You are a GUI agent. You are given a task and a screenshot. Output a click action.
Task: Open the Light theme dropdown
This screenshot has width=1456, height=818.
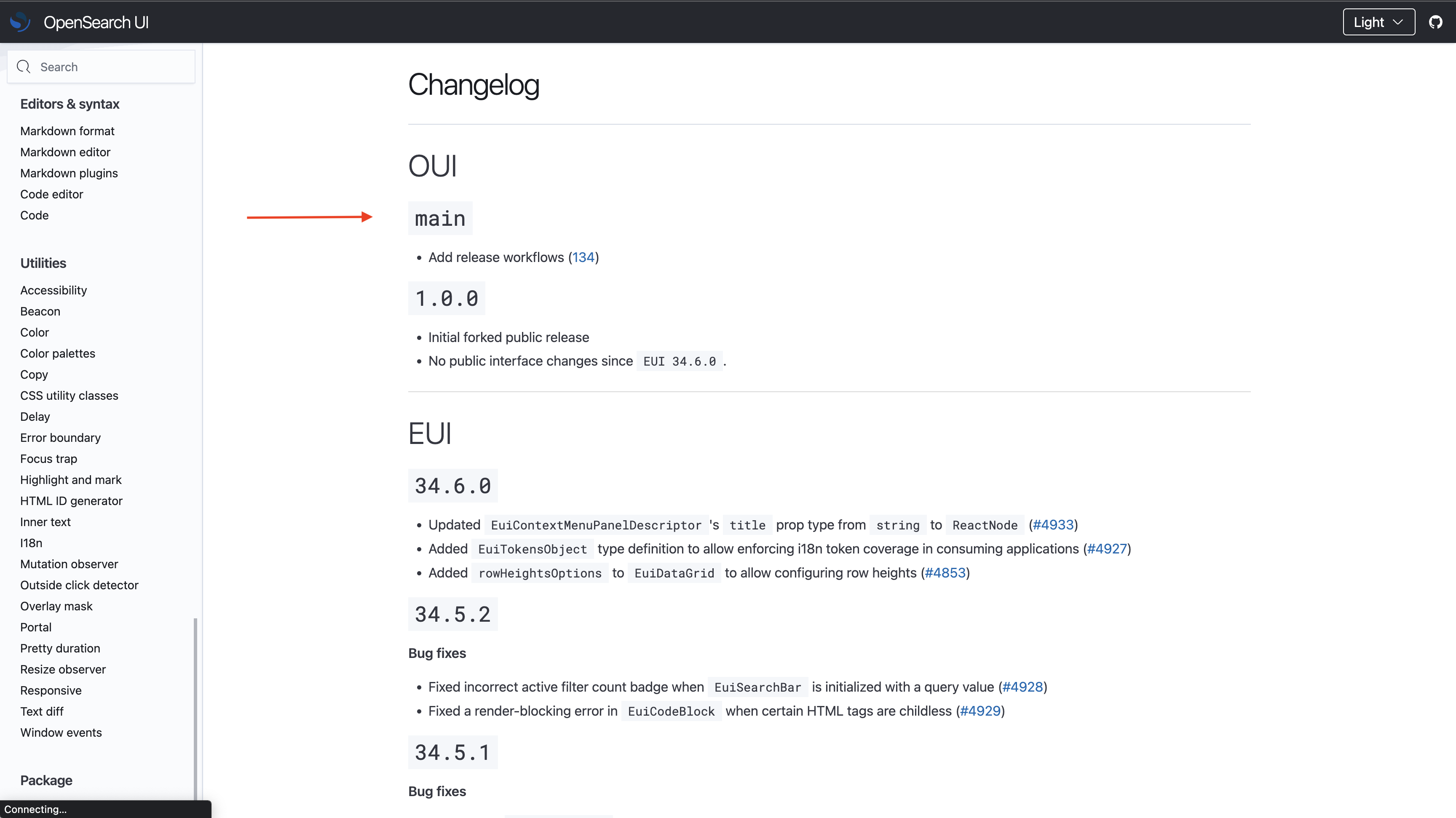(1378, 22)
